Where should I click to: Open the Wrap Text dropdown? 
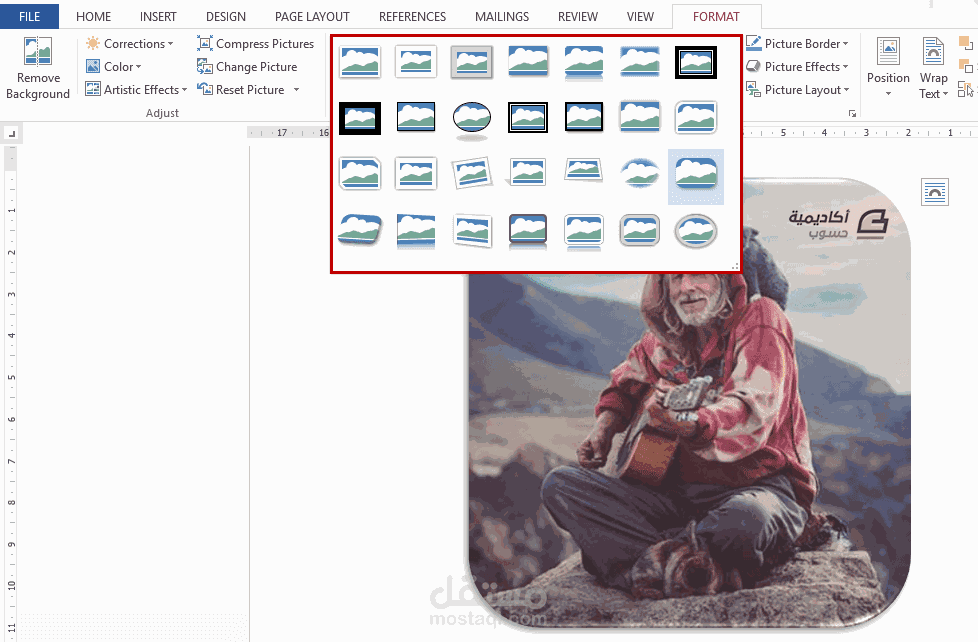933,67
